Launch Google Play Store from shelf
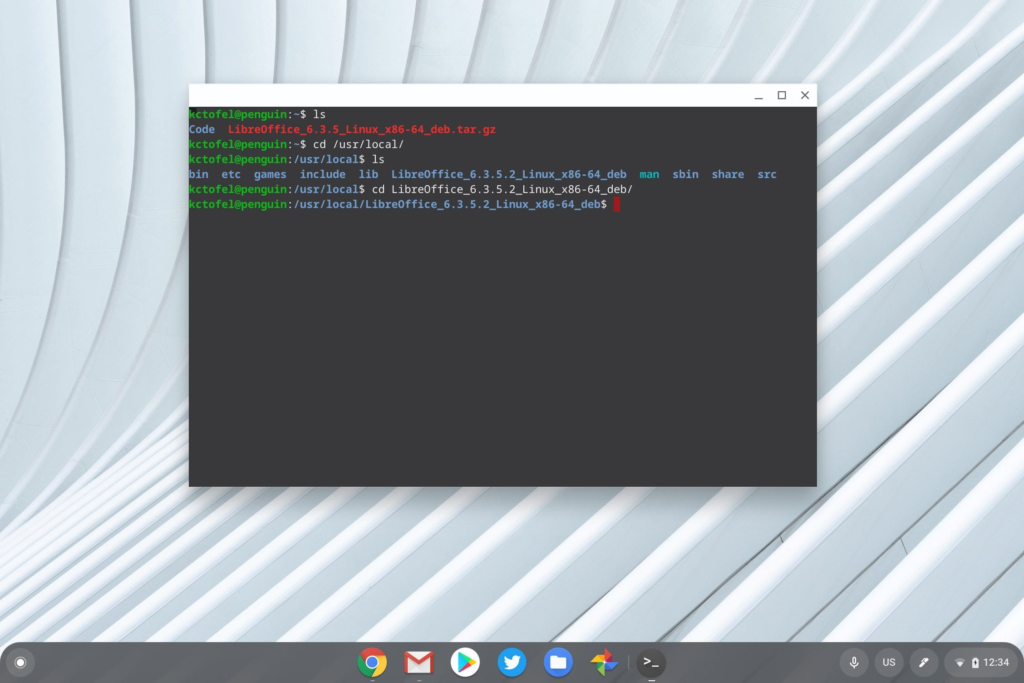 (465, 662)
